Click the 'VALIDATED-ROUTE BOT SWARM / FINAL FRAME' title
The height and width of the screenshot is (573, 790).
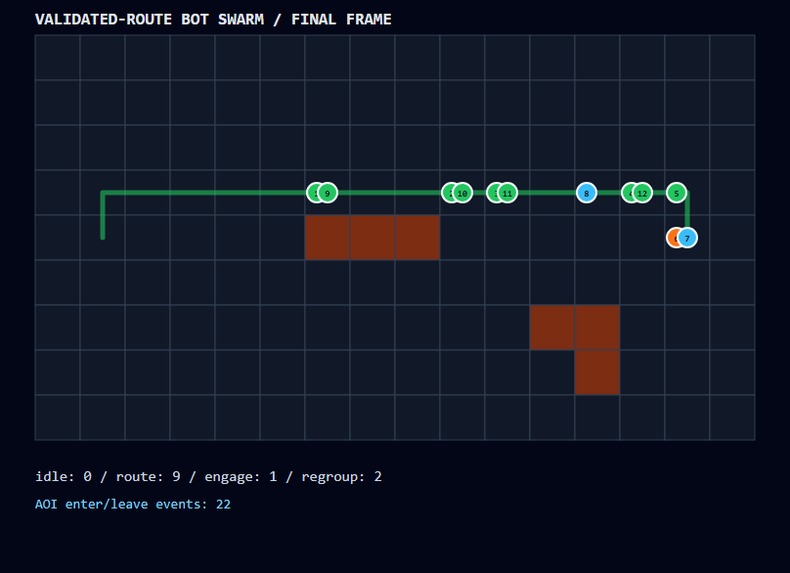(x=213, y=20)
